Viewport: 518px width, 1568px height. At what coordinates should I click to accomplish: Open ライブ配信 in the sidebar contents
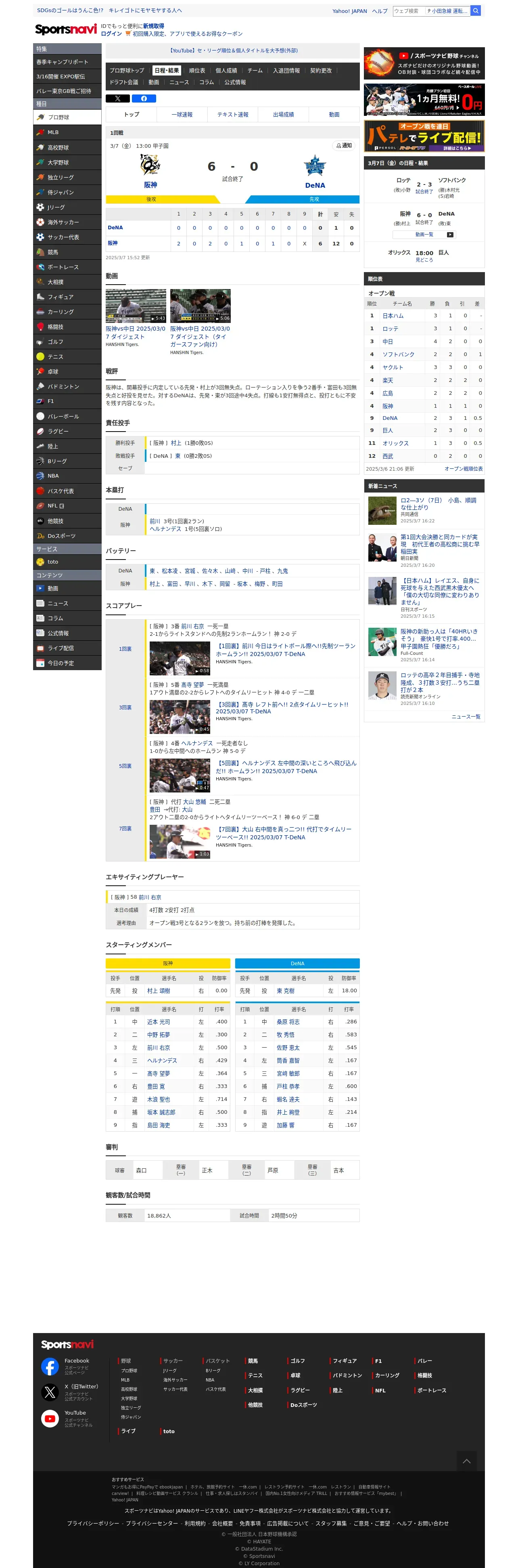[x=67, y=648]
